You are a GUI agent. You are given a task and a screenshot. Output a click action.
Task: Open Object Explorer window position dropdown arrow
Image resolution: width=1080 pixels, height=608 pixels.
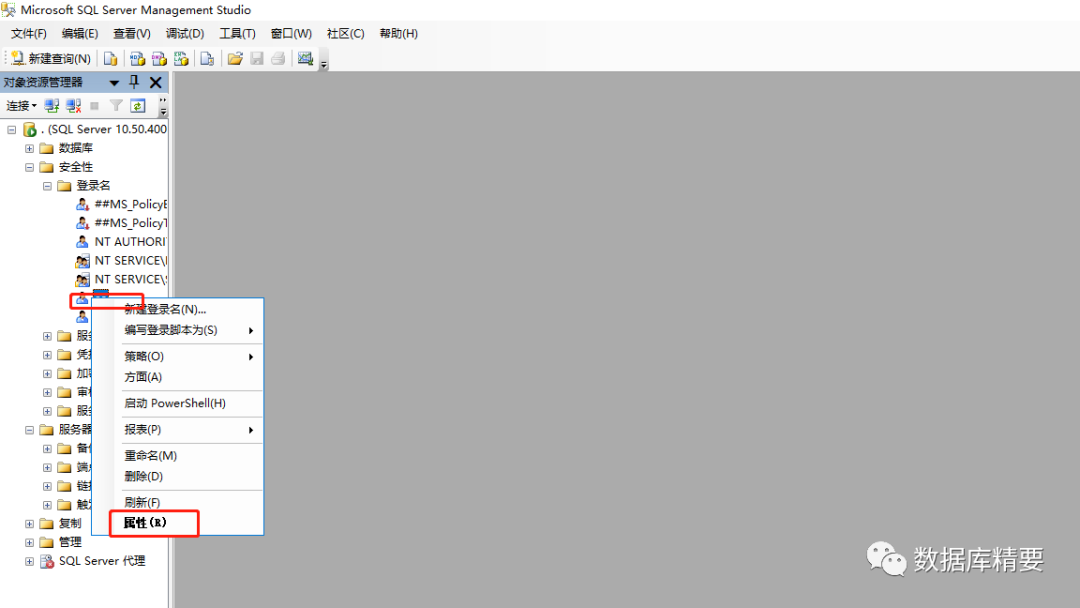(x=114, y=83)
